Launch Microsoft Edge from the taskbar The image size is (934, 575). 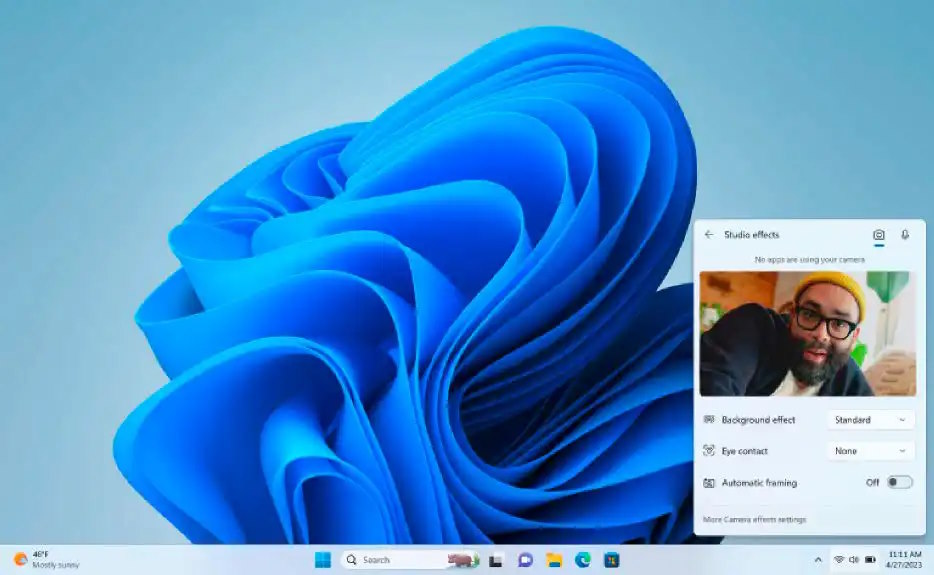coord(583,560)
